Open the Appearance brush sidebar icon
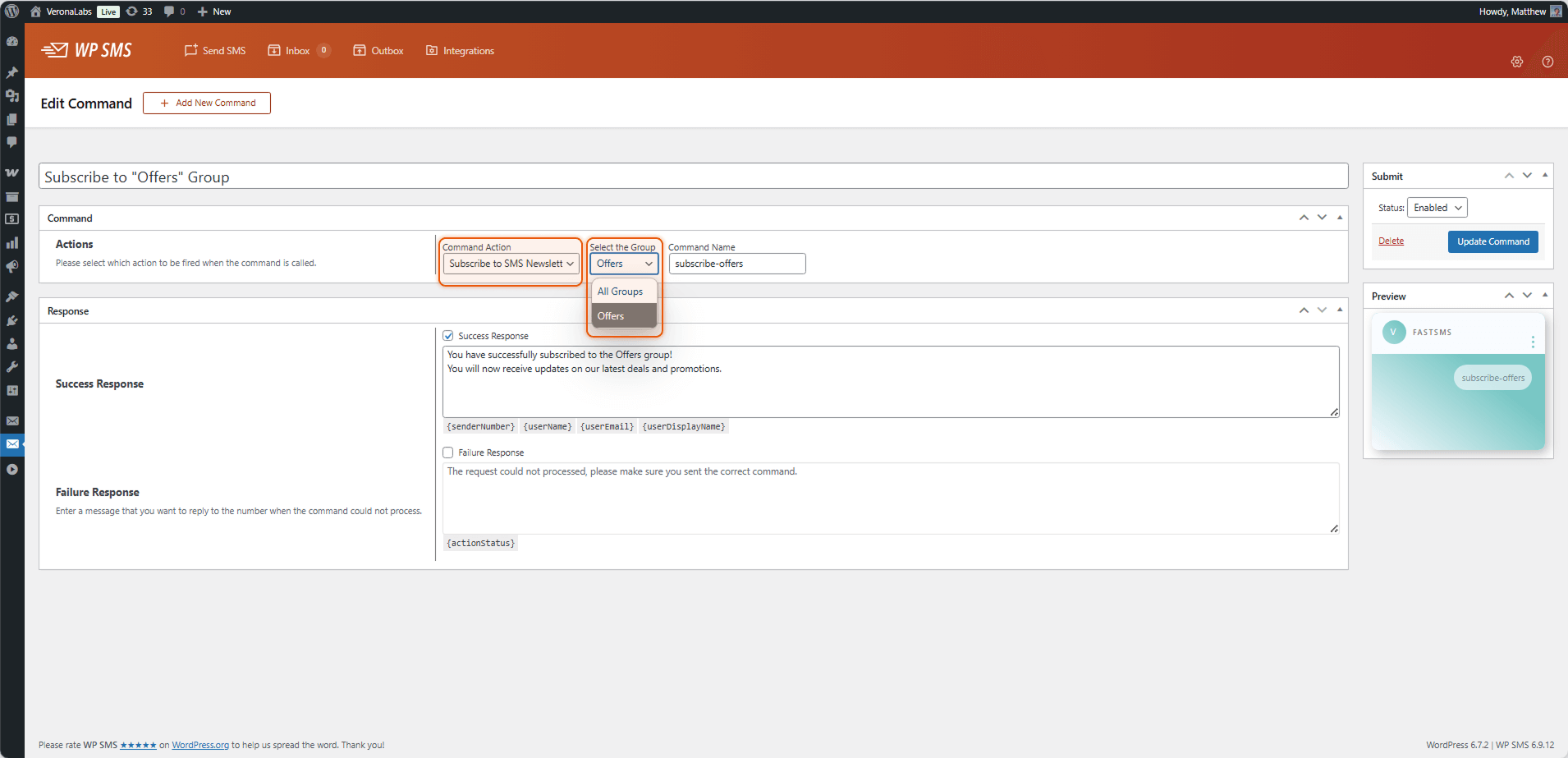 coord(12,296)
